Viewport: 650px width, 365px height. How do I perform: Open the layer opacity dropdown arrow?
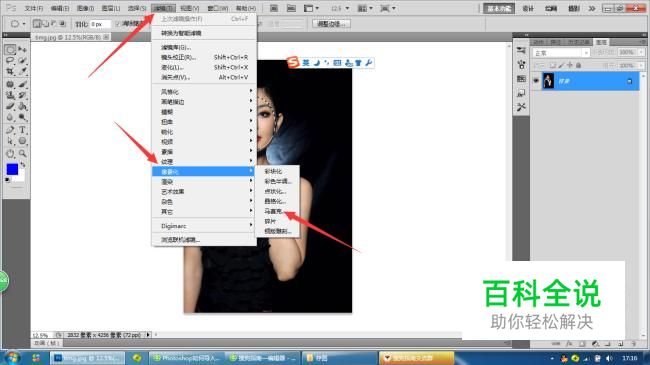[x=641, y=52]
